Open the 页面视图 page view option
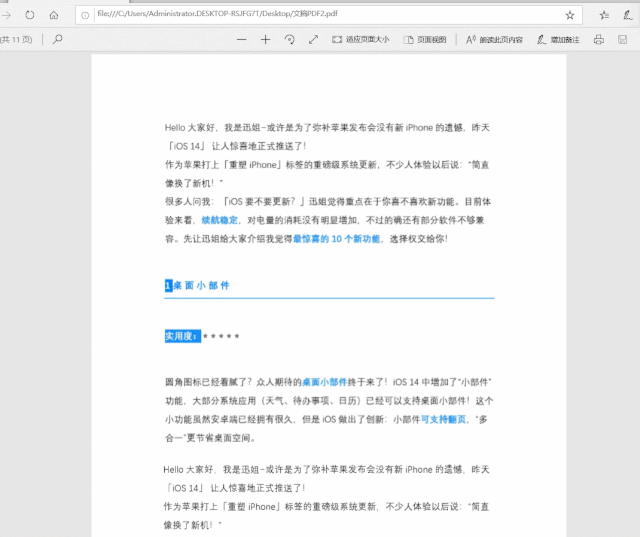The width and height of the screenshot is (640, 537). tap(425, 40)
